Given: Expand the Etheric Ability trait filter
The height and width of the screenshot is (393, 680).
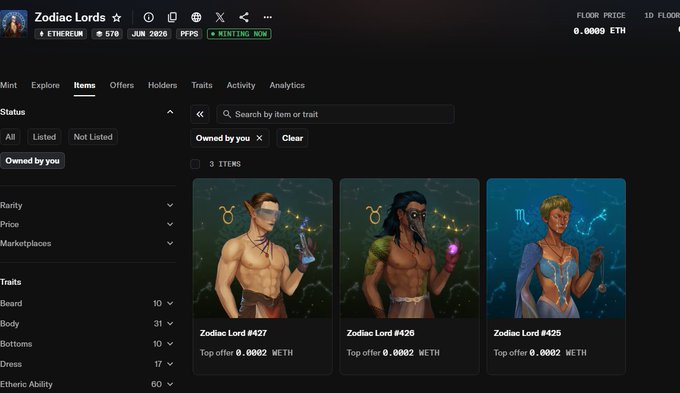Looking at the screenshot, I should (x=87, y=384).
